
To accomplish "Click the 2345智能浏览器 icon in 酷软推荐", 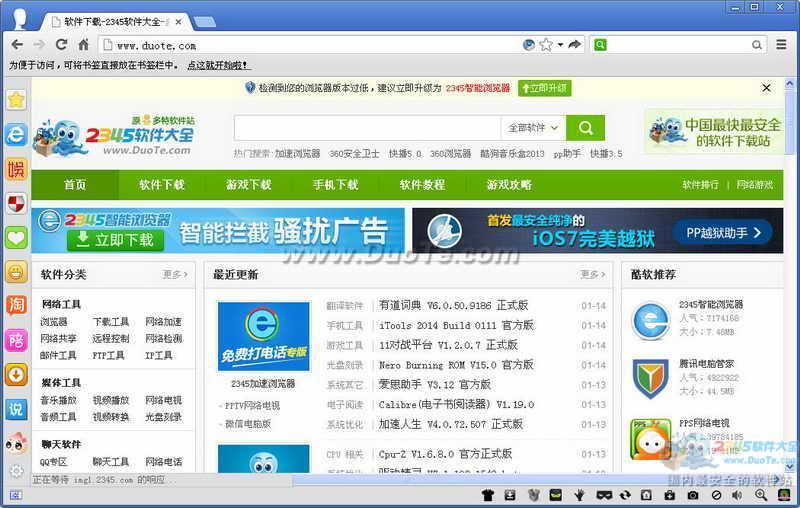I will click(x=651, y=321).
